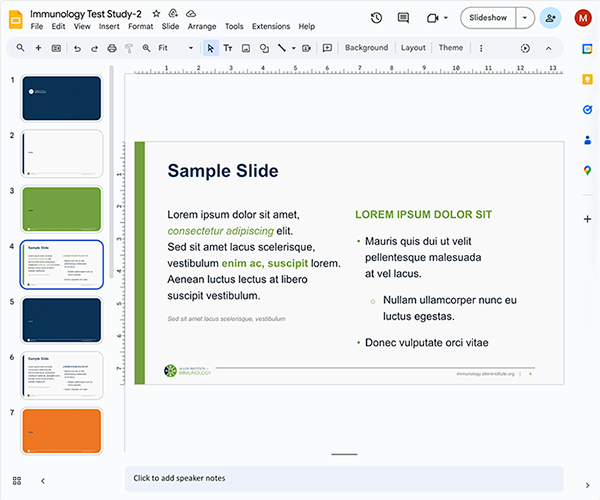Viewport: 600px width, 500px height.
Task: Toggle grid view at bottom left
Action: pyautogui.click(x=17, y=481)
